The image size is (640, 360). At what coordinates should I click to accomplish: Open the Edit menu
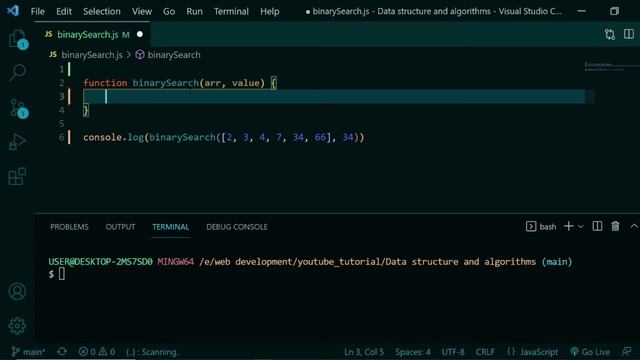pyautogui.click(x=64, y=11)
